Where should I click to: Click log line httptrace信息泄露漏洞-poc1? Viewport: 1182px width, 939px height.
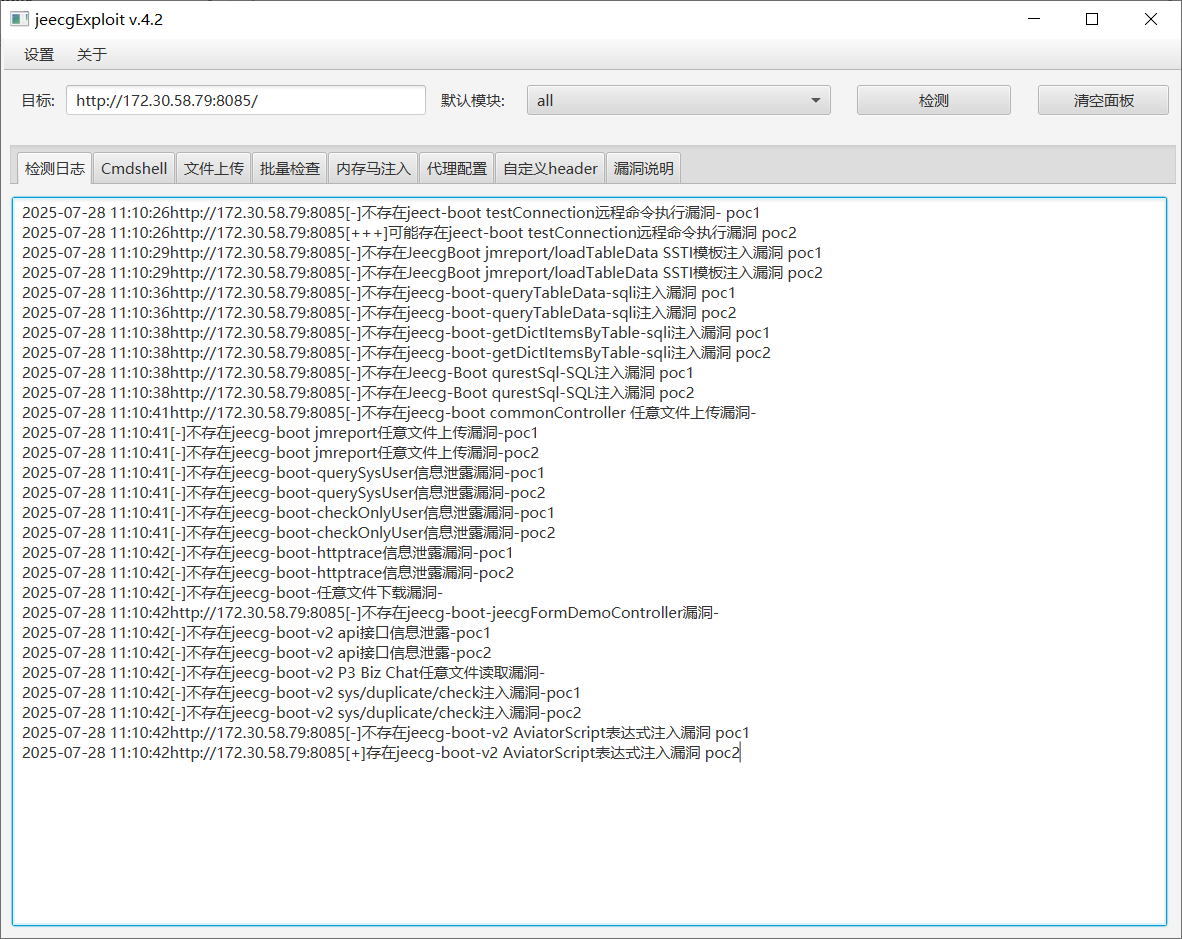(x=268, y=552)
